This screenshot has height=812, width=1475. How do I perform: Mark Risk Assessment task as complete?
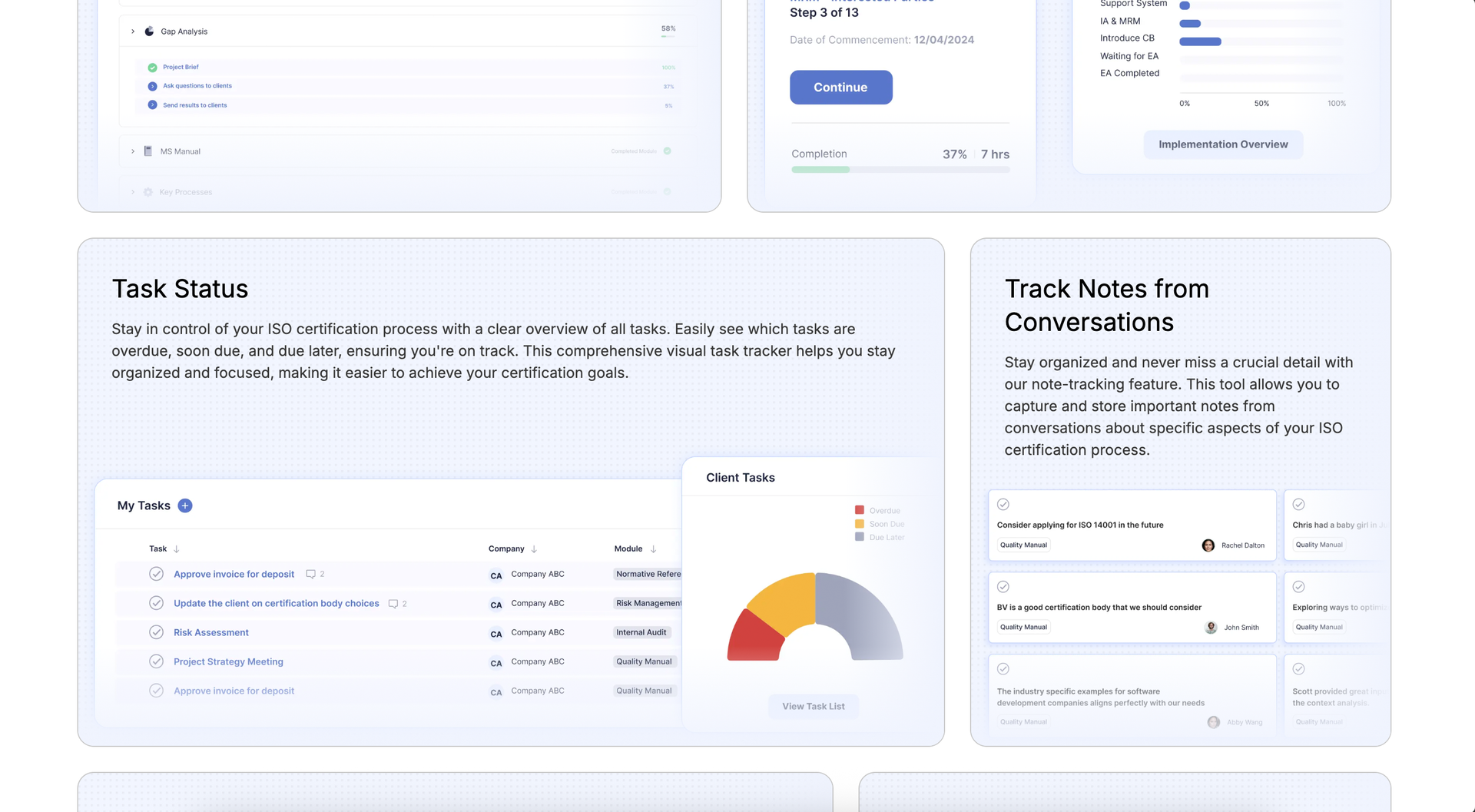156,632
